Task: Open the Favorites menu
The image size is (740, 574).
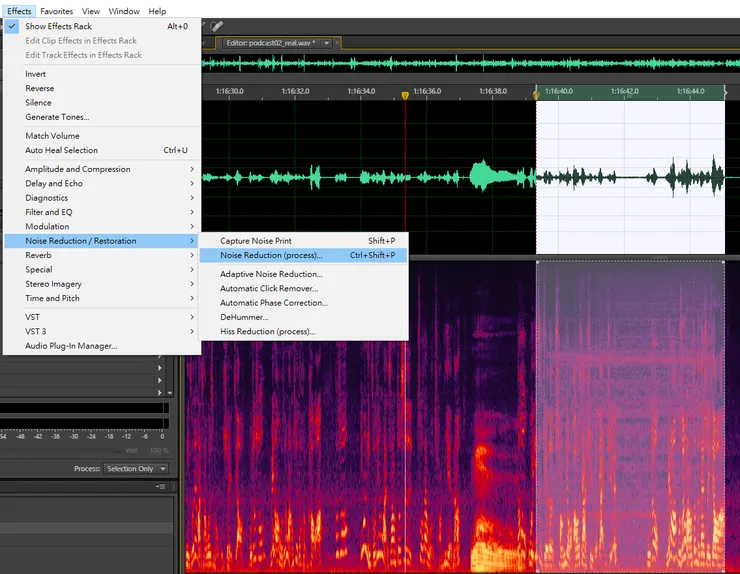Action: click(56, 11)
